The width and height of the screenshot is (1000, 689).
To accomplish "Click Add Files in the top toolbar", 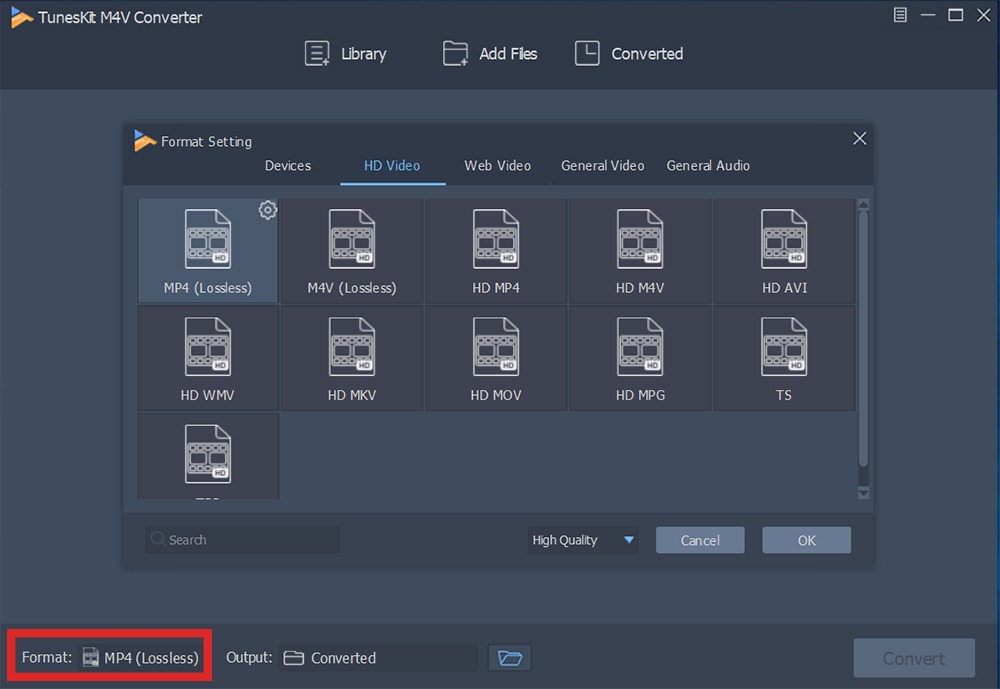I will coord(490,54).
